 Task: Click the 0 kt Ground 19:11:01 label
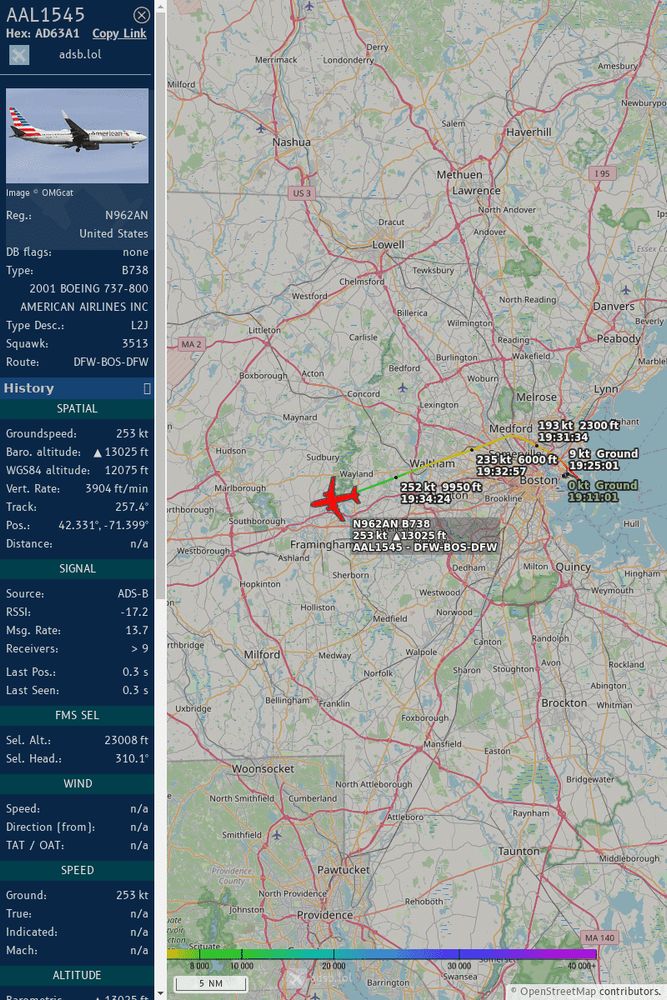tap(603, 491)
